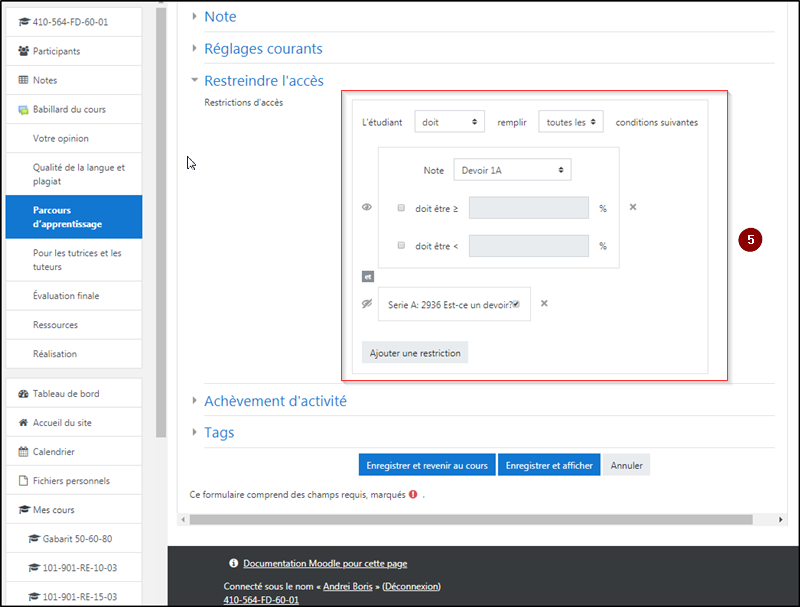Click the Tableau de bord dashboard icon
This screenshot has height=607, width=800.
[x=24, y=394]
